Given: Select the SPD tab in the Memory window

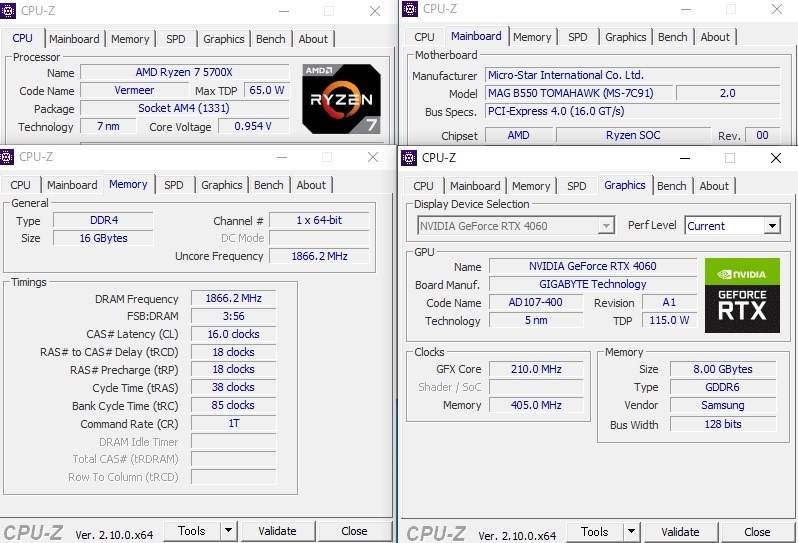Looking at the screenshot, I should (174, 185).
